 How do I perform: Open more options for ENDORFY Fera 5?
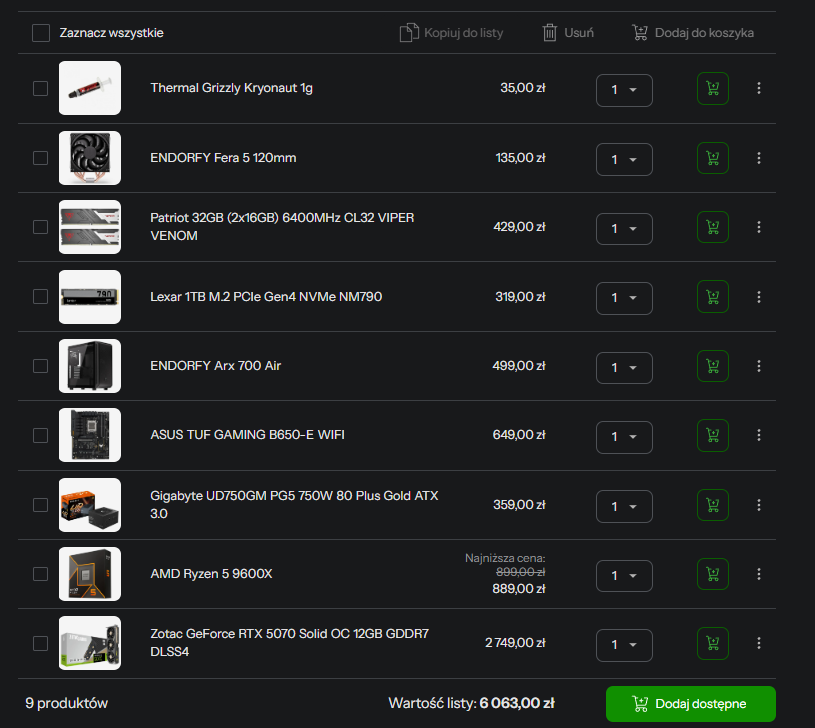[759, 158]
